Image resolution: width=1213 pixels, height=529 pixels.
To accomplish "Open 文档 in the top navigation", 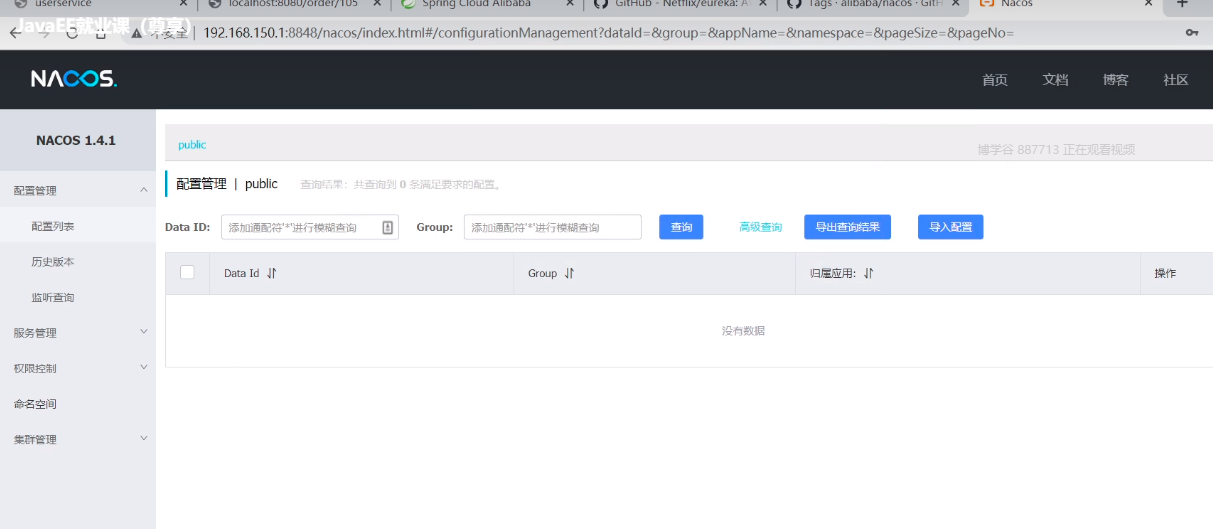I will point(1055,80).
